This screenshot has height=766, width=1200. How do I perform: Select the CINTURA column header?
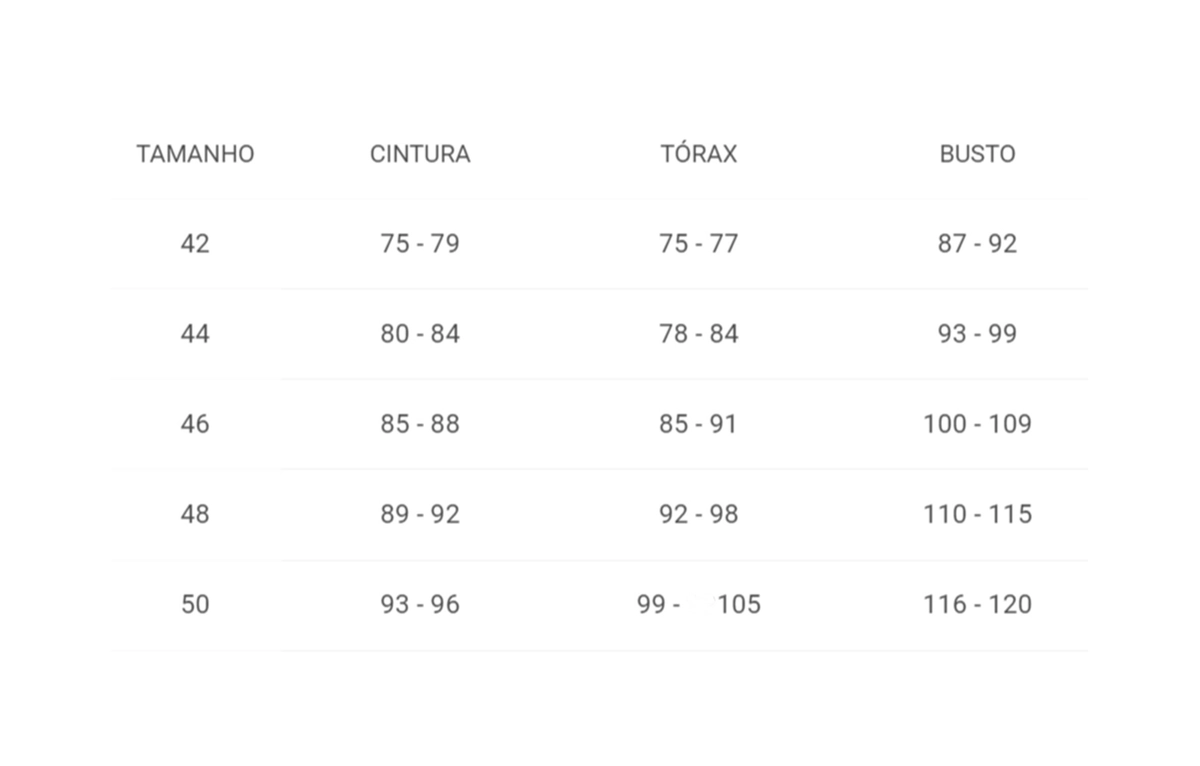(x=420, y=154)
